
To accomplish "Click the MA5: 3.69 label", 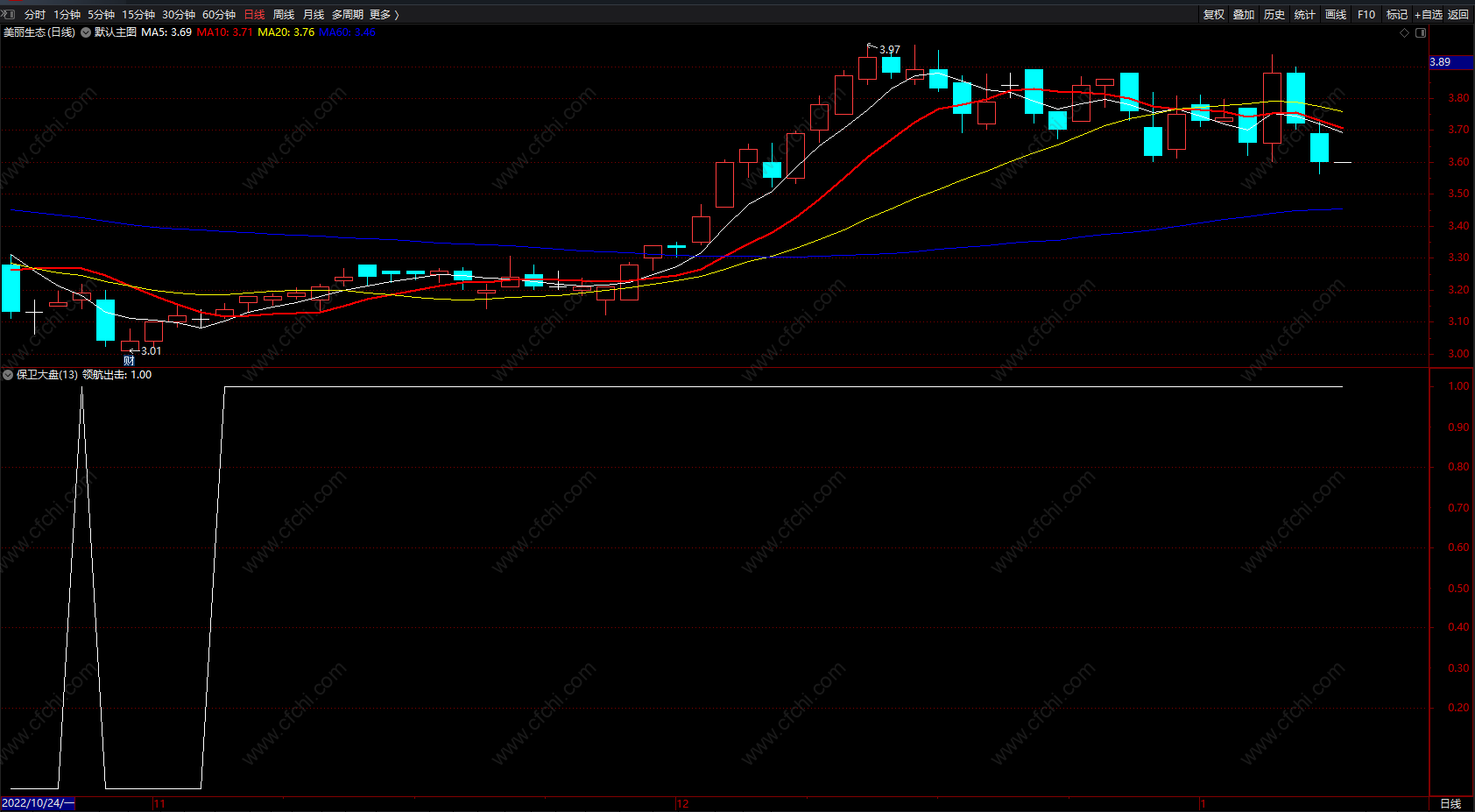I will [166, 32].
